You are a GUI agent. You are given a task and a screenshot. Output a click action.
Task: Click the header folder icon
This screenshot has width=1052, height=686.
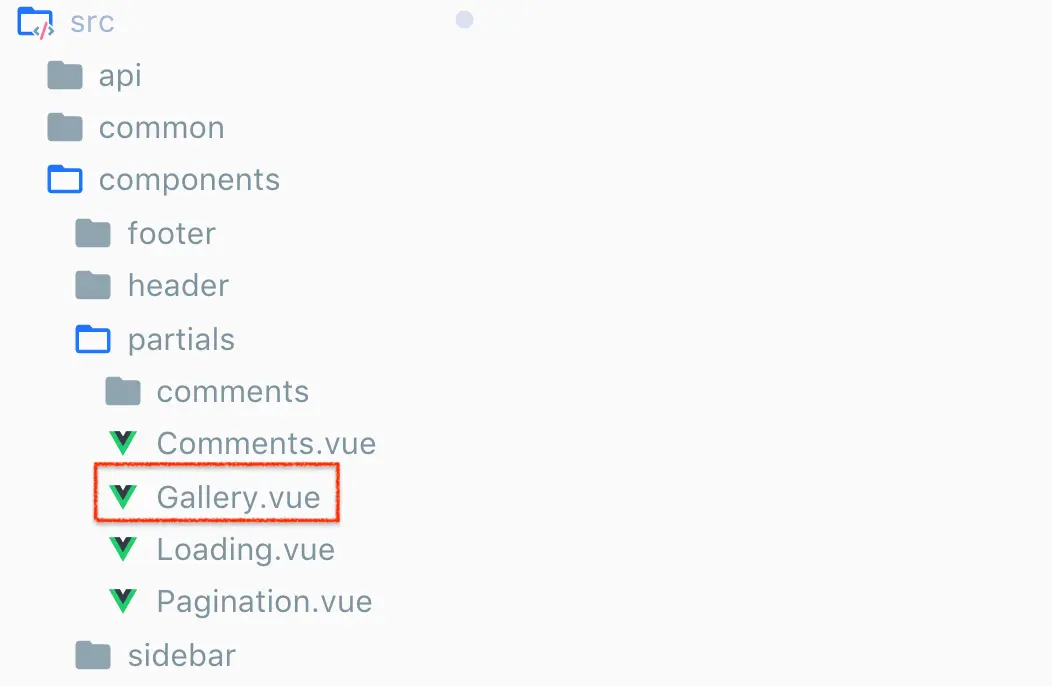click(93, 285)
